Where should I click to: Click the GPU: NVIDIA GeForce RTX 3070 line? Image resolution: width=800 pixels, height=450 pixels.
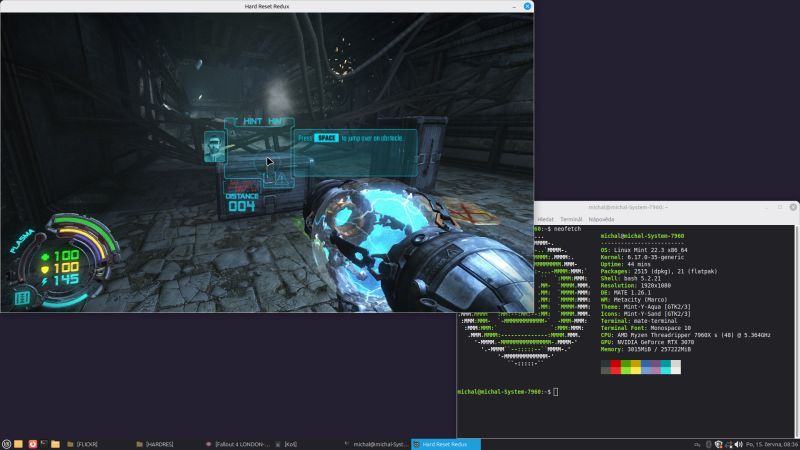[647, 342]
